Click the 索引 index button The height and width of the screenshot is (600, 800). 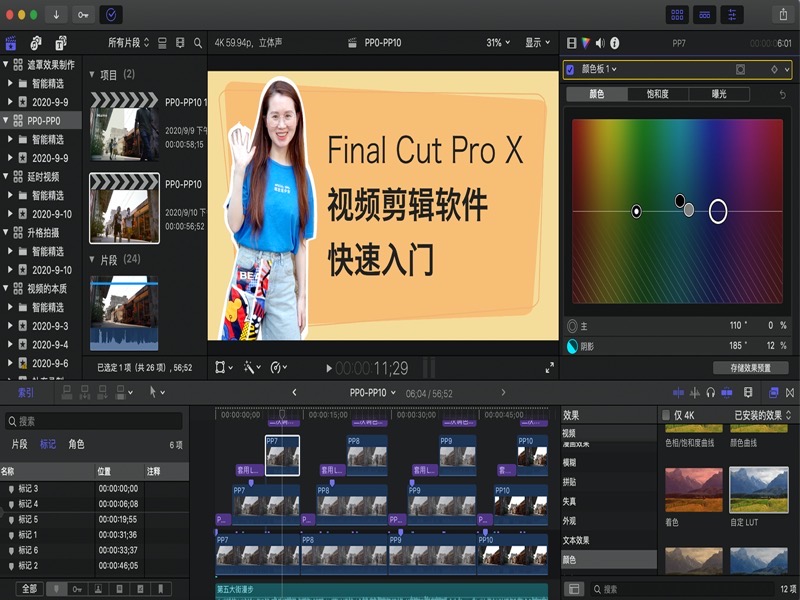[x=26, y=392]
